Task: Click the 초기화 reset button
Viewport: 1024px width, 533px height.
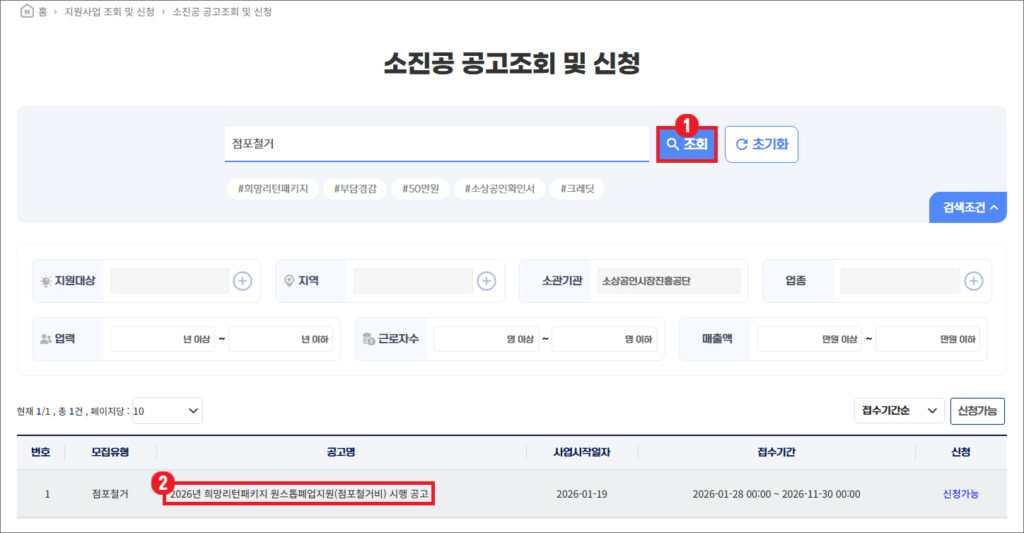Action: 761,145
